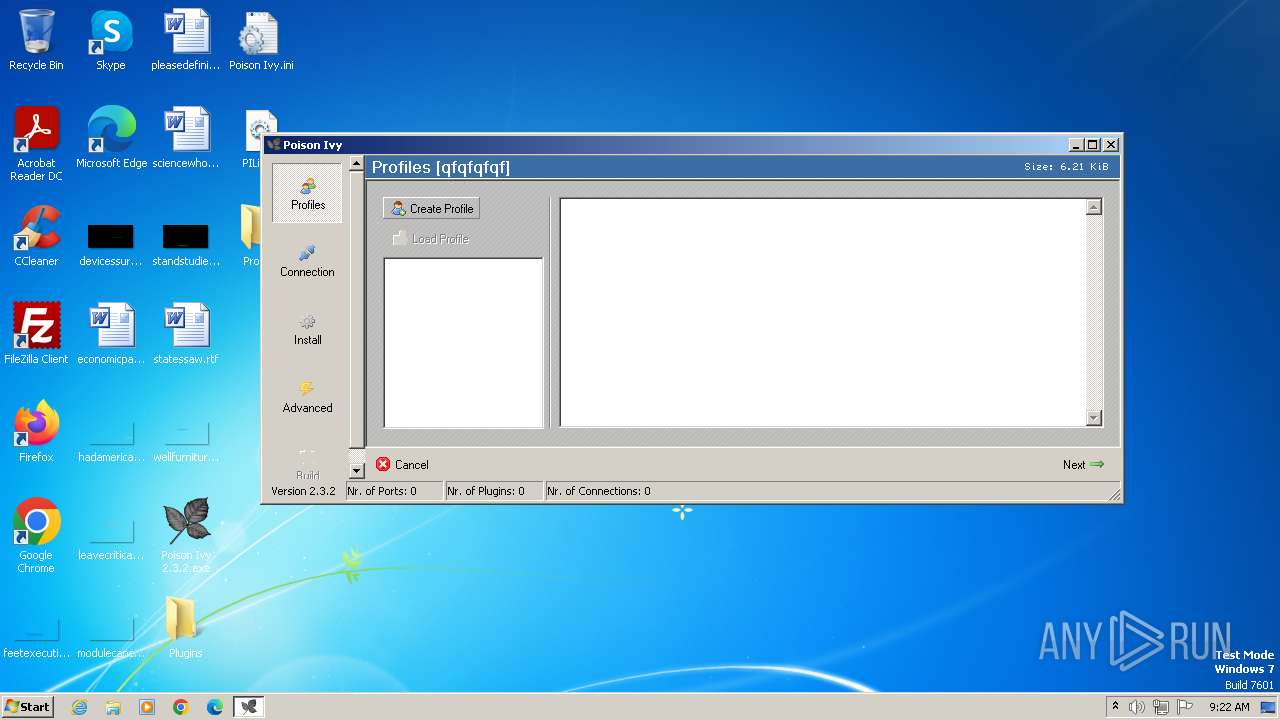
Task: Open File Explorer from taskbar
Action: click(x=113, y=707)
